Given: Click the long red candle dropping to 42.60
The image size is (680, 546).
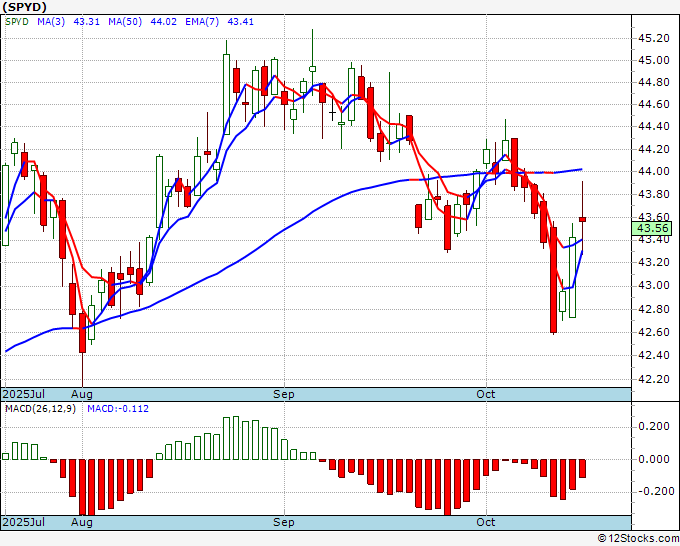Looking at the screenshot, I should pyautogui.click(x=553, y=280).
